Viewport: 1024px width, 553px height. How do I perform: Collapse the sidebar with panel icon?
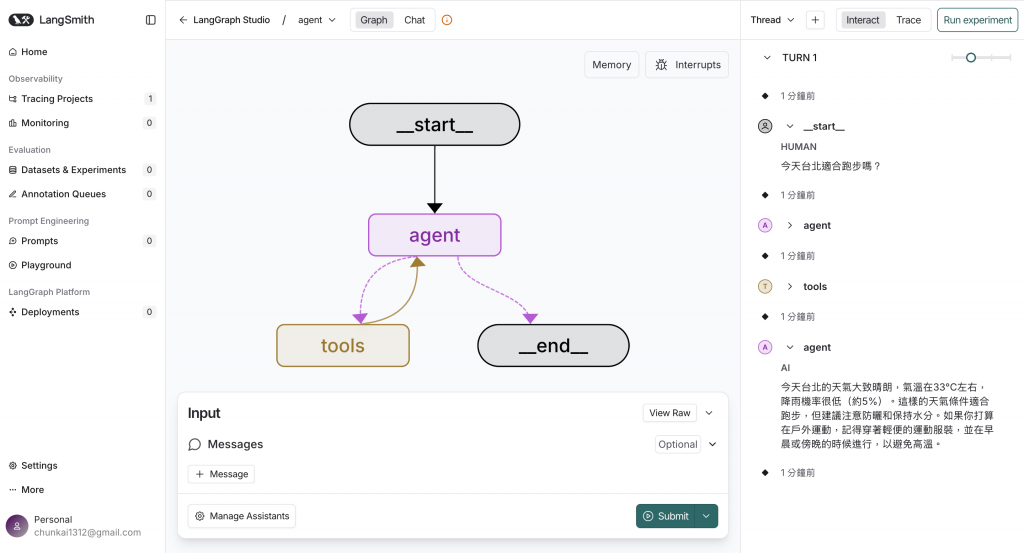(150, 20)
